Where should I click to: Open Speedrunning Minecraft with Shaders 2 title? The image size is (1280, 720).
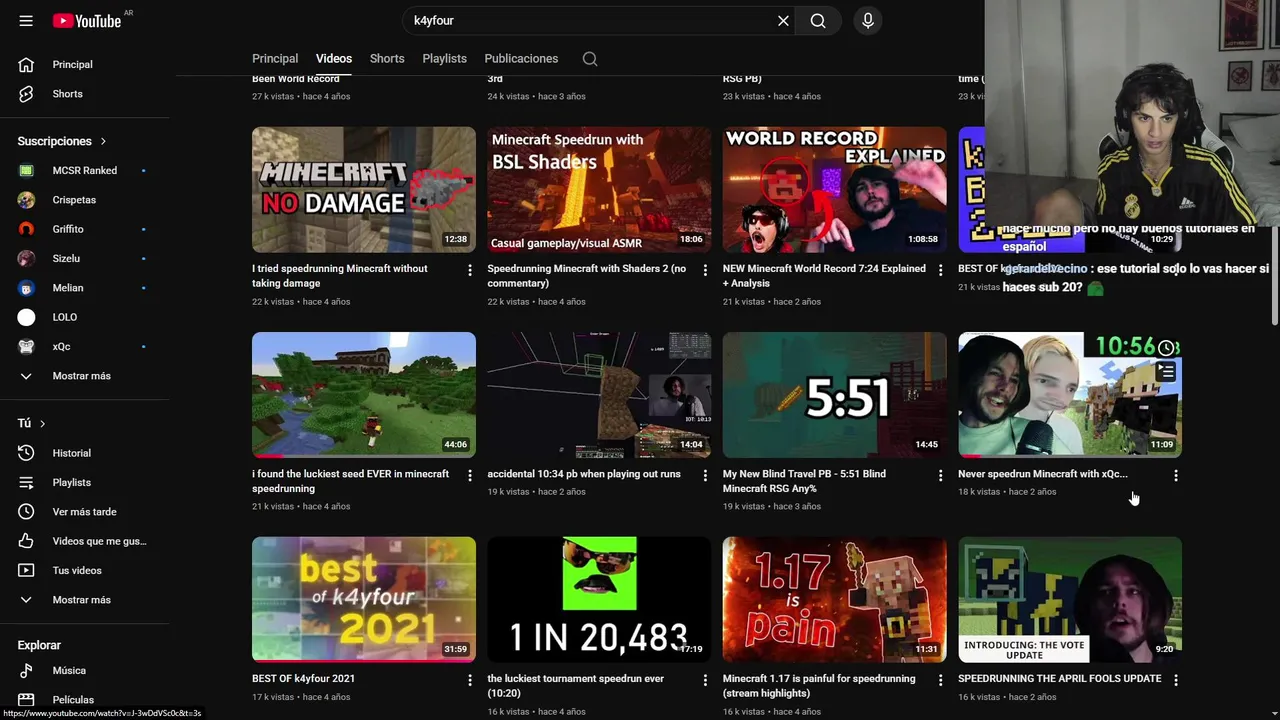(x=587, y=276)
